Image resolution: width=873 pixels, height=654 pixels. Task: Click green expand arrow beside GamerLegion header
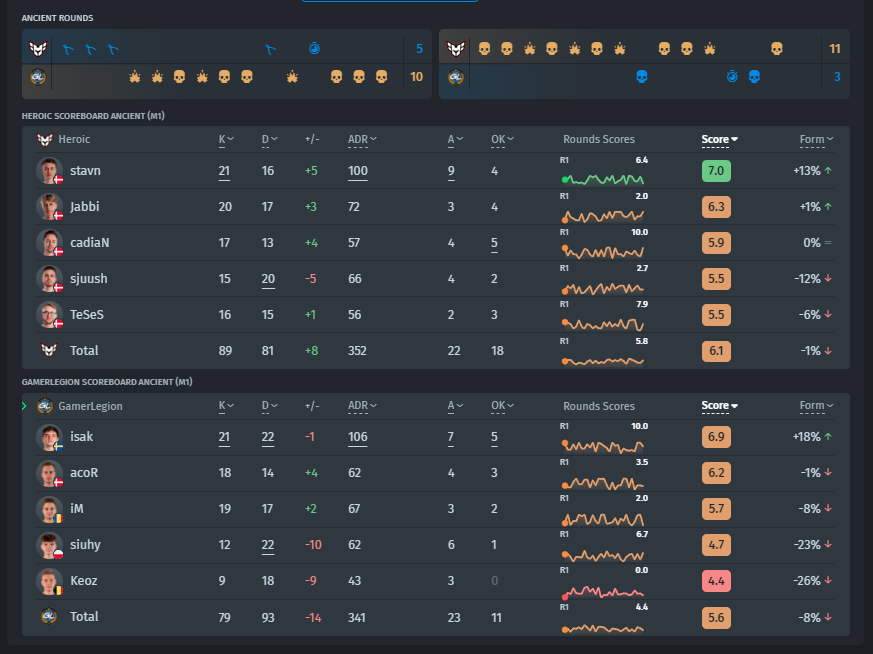point(24,406)
